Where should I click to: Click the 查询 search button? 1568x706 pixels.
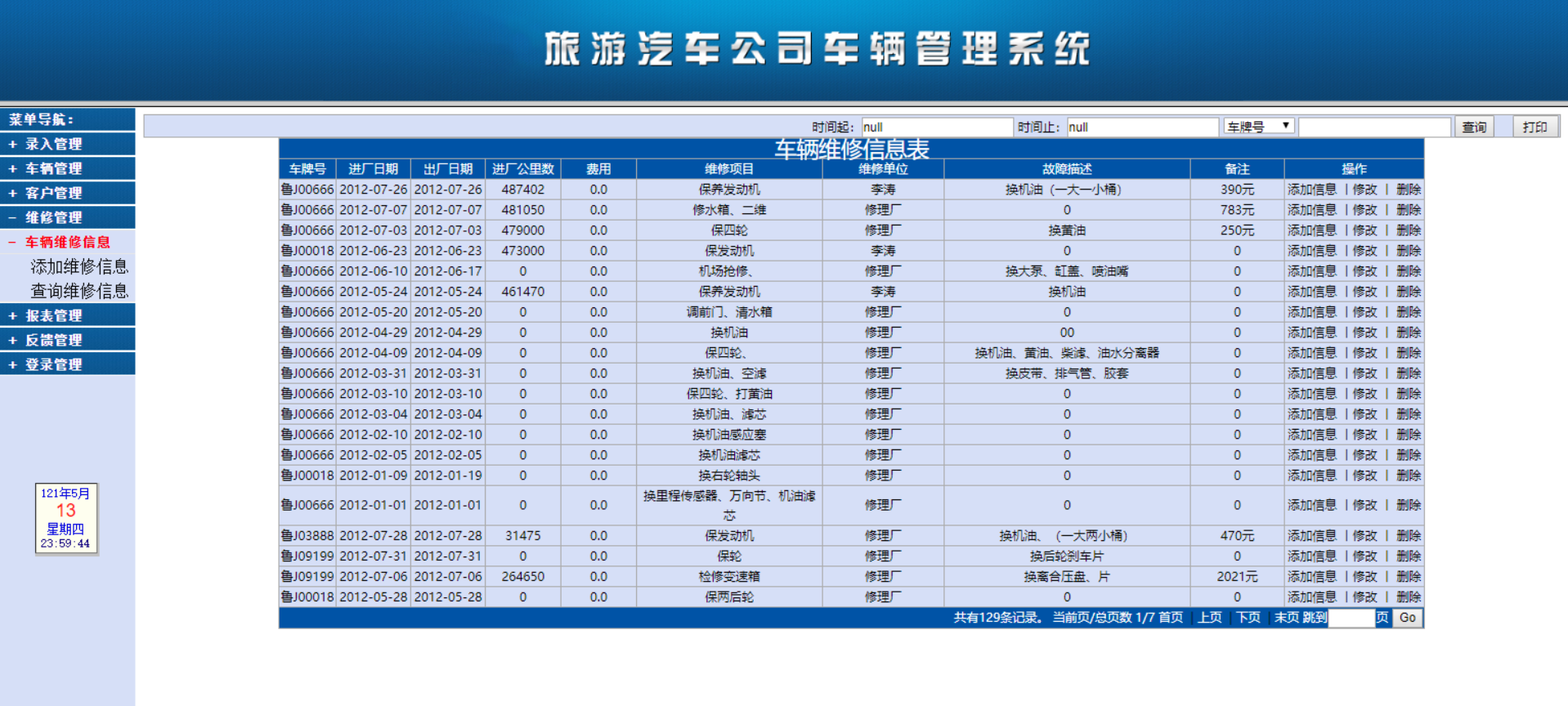point(1474,127)
